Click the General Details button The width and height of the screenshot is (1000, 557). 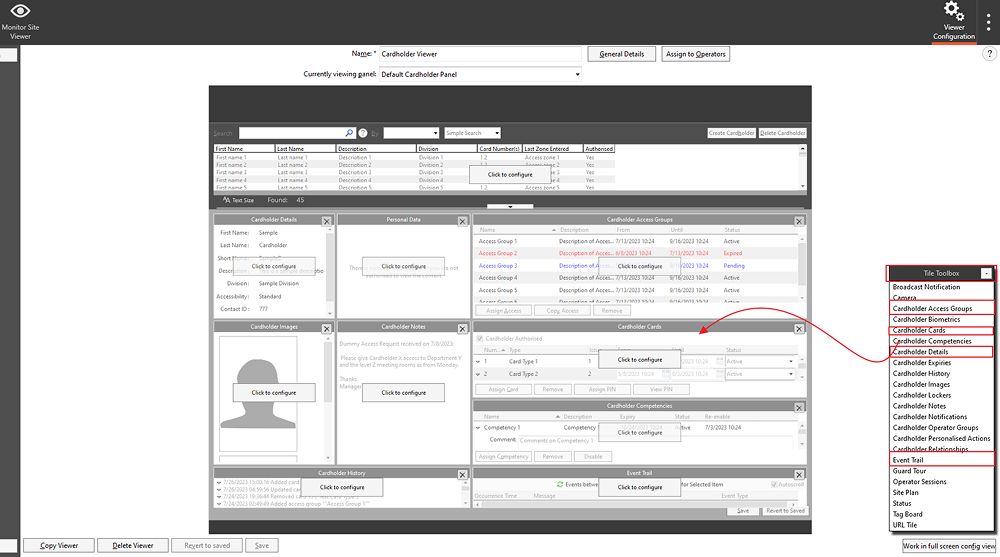621,54
